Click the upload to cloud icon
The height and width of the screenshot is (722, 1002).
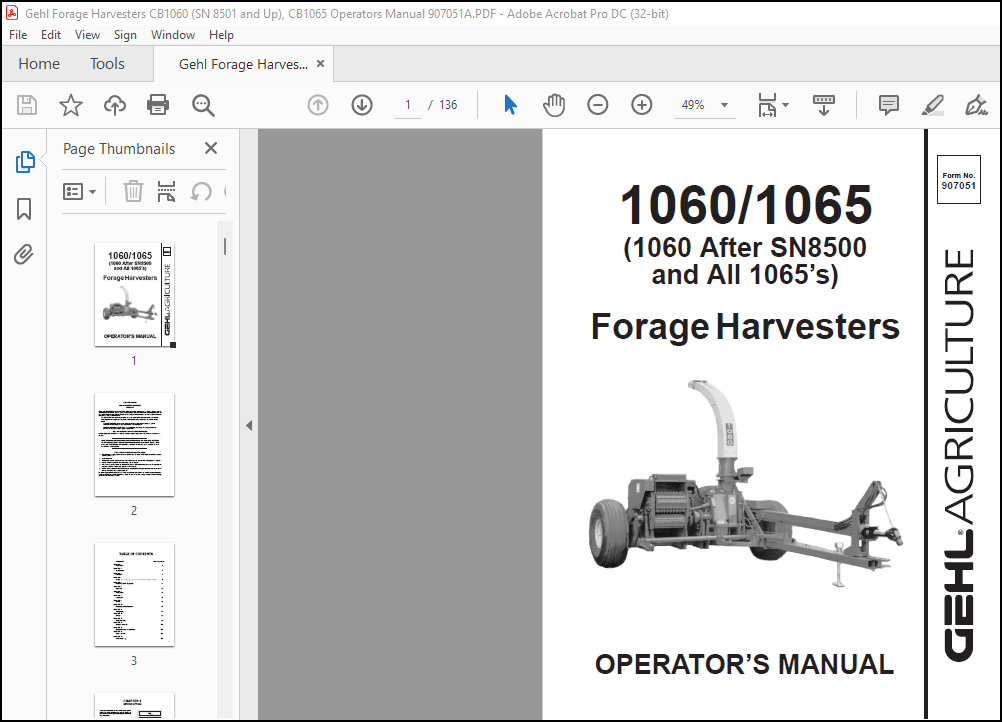click(114, 105)
